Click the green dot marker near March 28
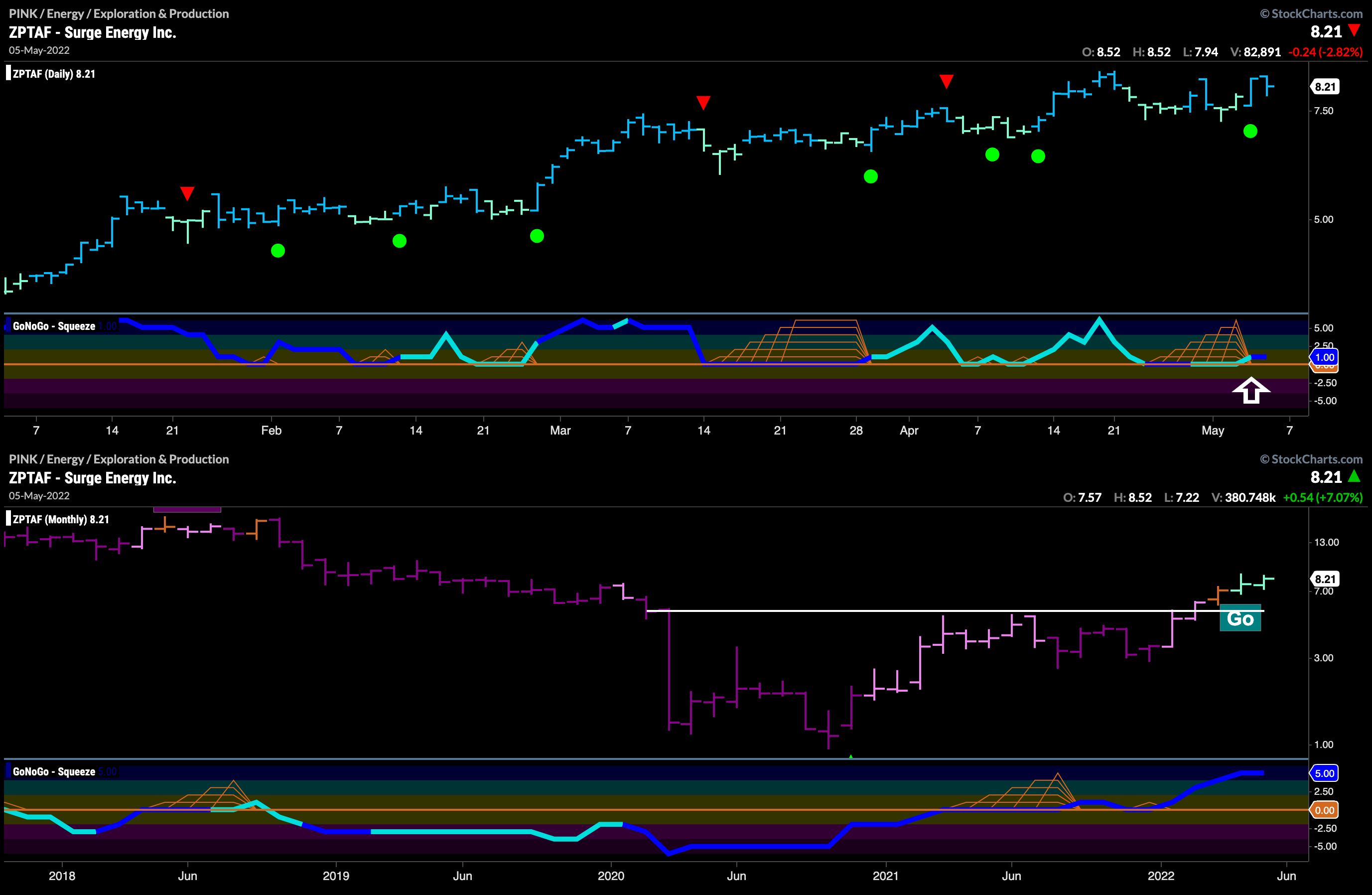1372x895 pixels. [x=870, y=176]
